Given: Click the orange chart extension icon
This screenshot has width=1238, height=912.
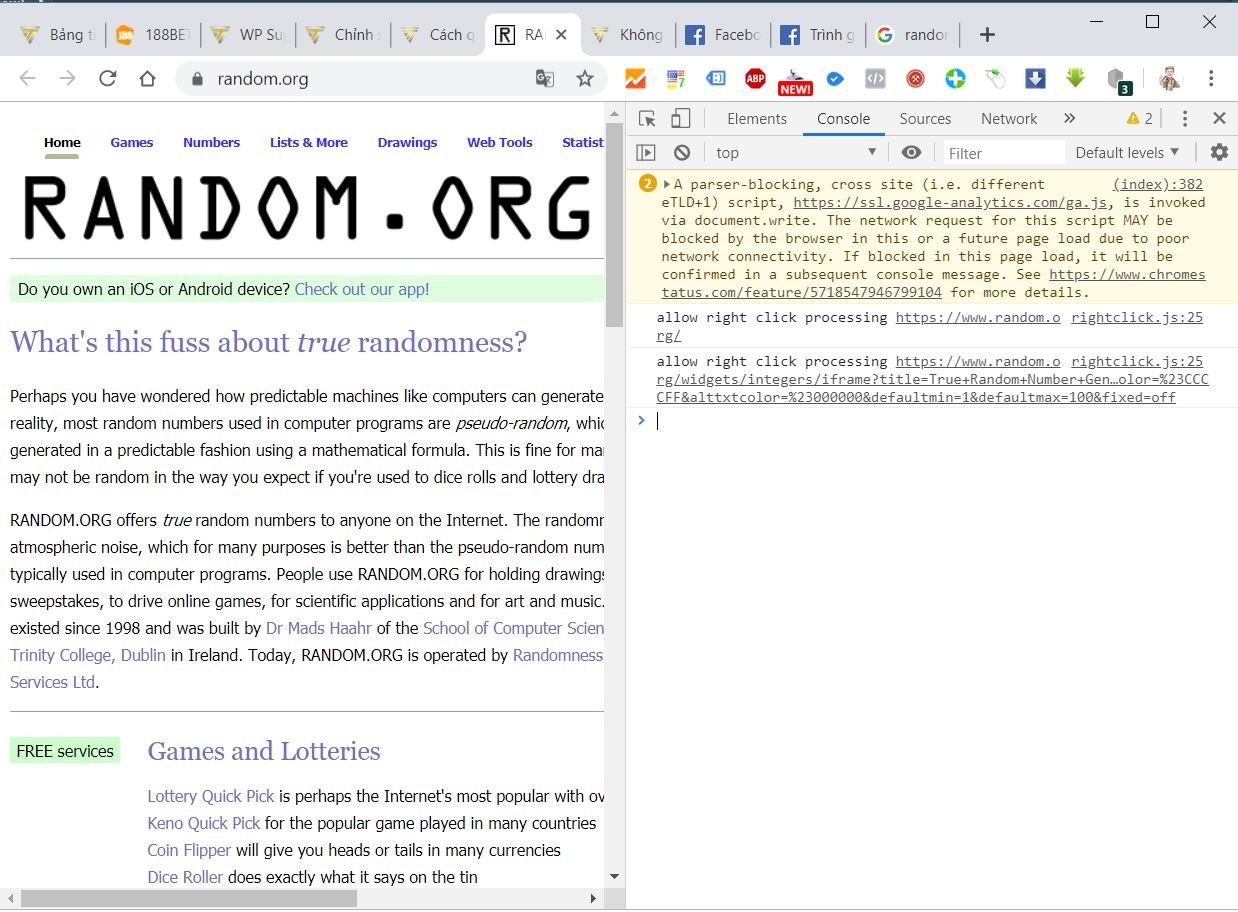Looking at the screenshot, I should click(635, 78).
